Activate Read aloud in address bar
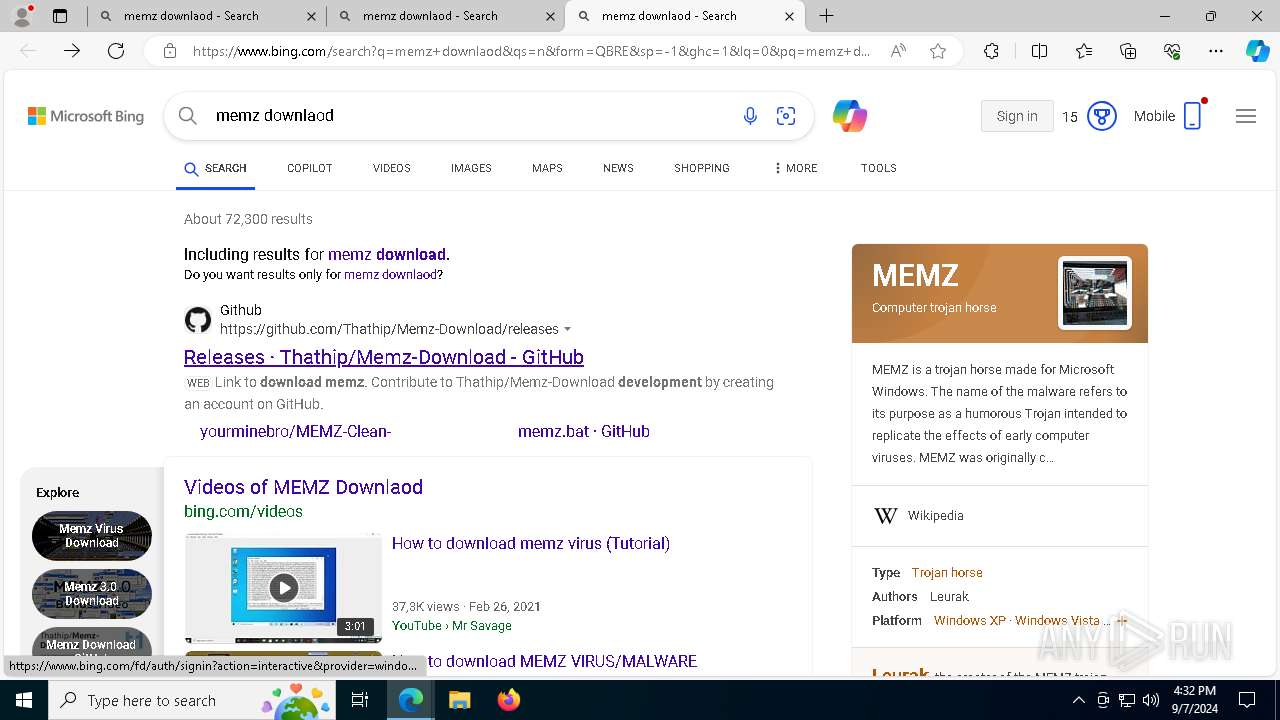The image size is (1280, 720). click(x=898, y=51)
